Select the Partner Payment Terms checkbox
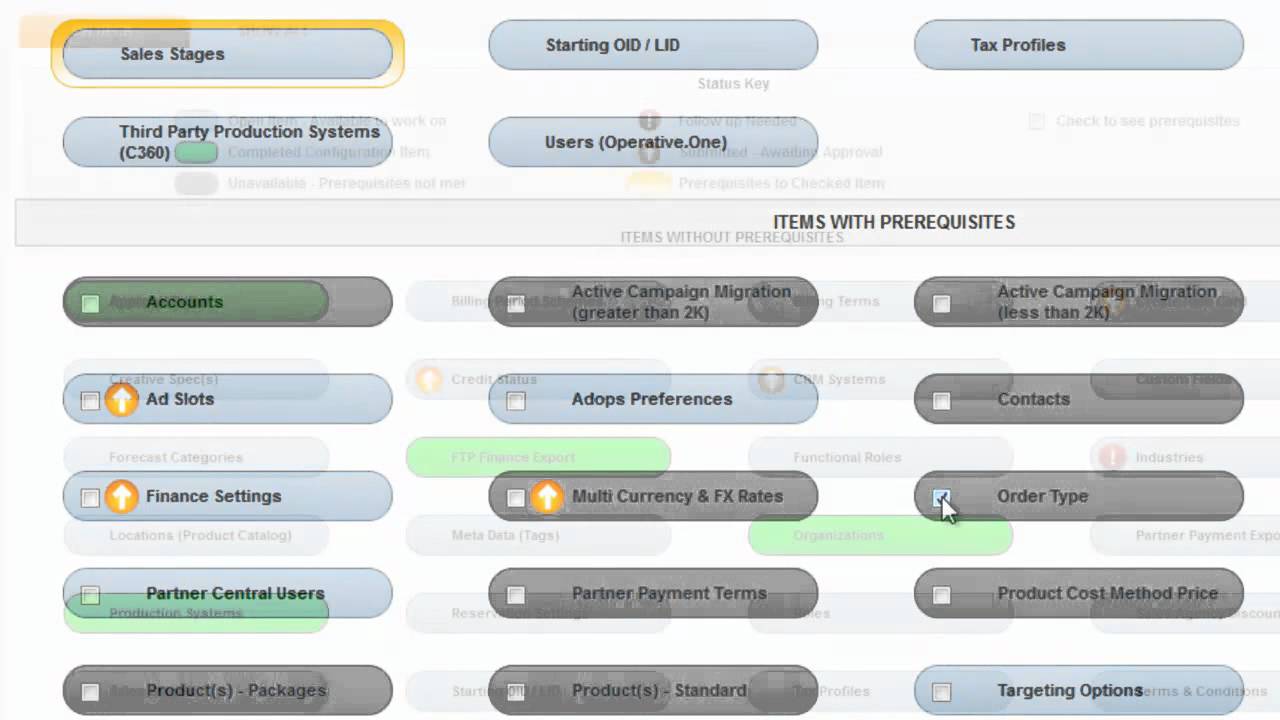 coord(516,595)
